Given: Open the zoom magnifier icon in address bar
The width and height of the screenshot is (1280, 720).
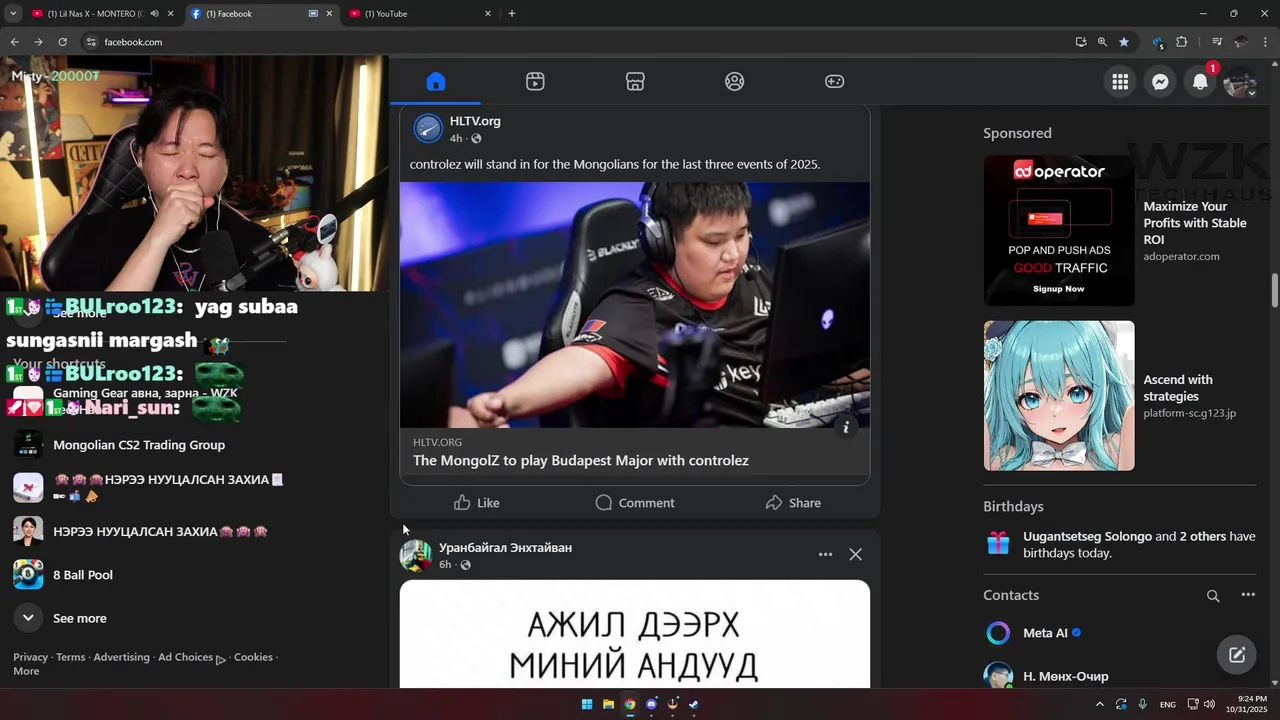Looking at the screenshot, I should (1102, 42).
